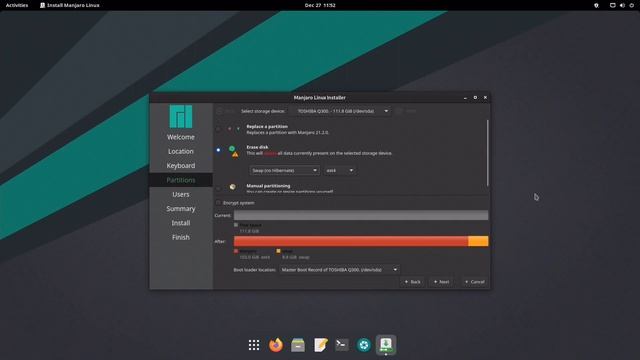Screen dimensions: 640x360
Task: Click the Replace a partition icon
Action: click(x=234, y=129)
